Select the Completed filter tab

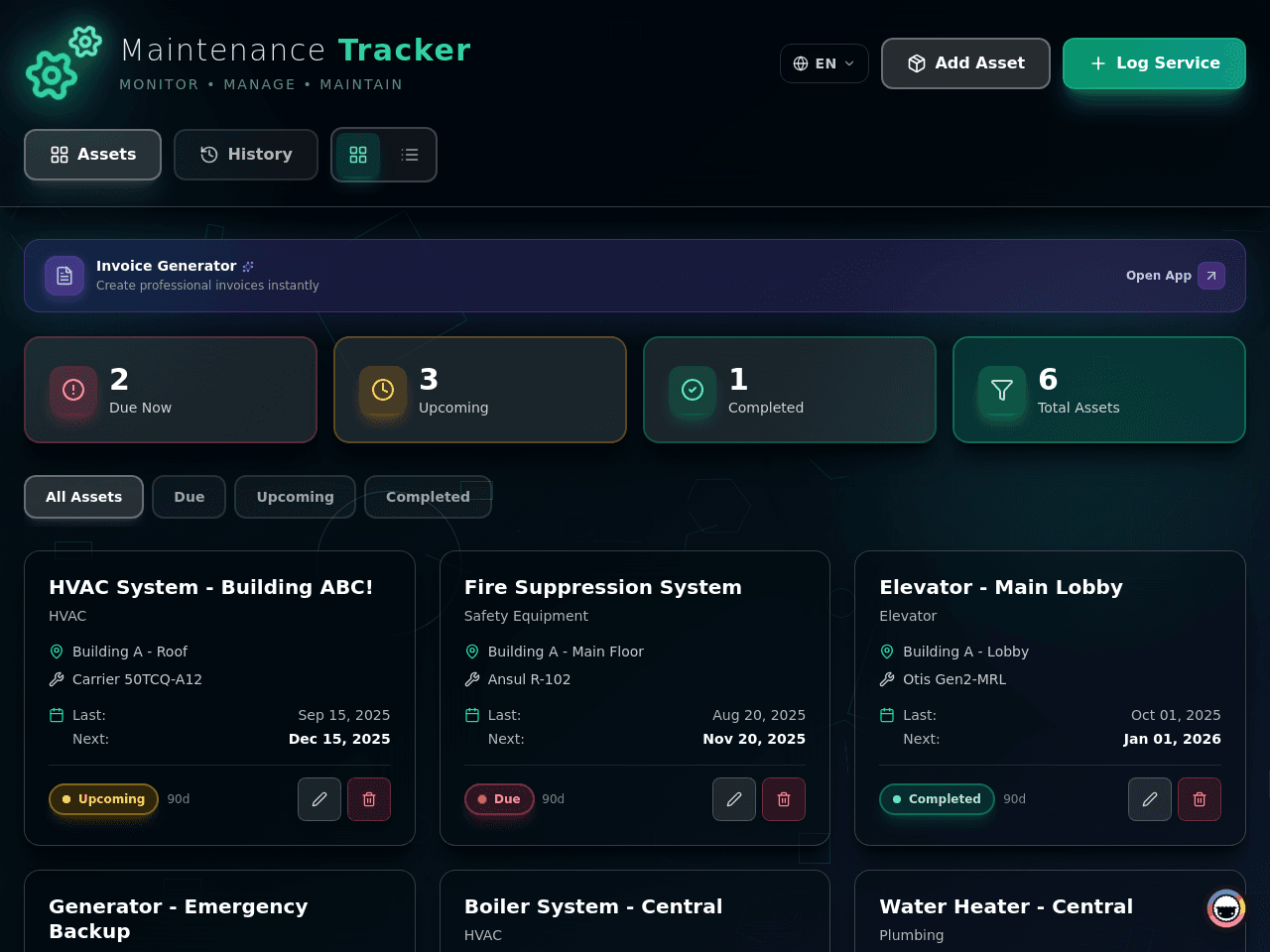[x=428, y=497]
